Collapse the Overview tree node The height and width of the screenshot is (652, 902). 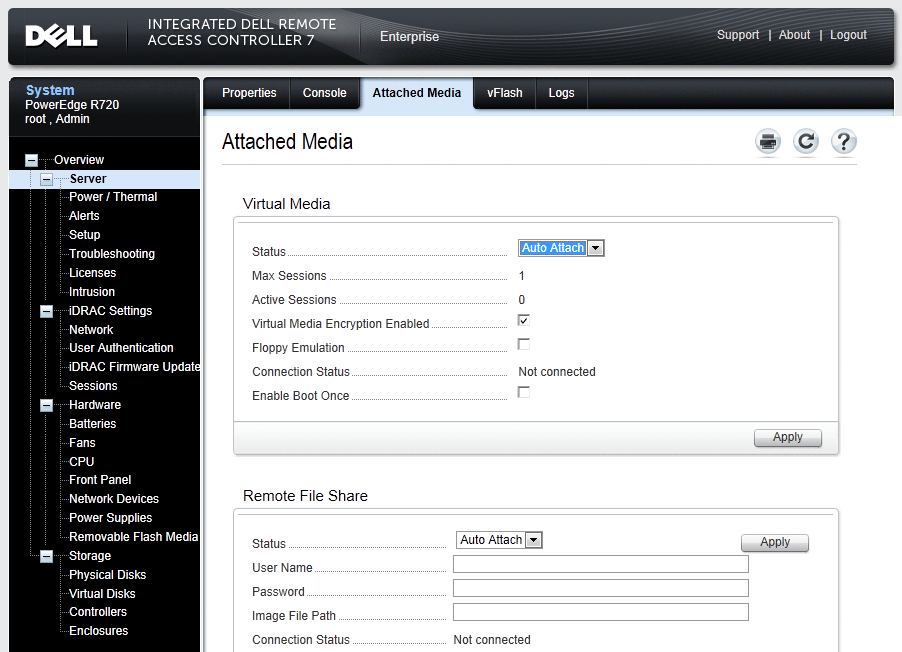(x=32, y=160)
